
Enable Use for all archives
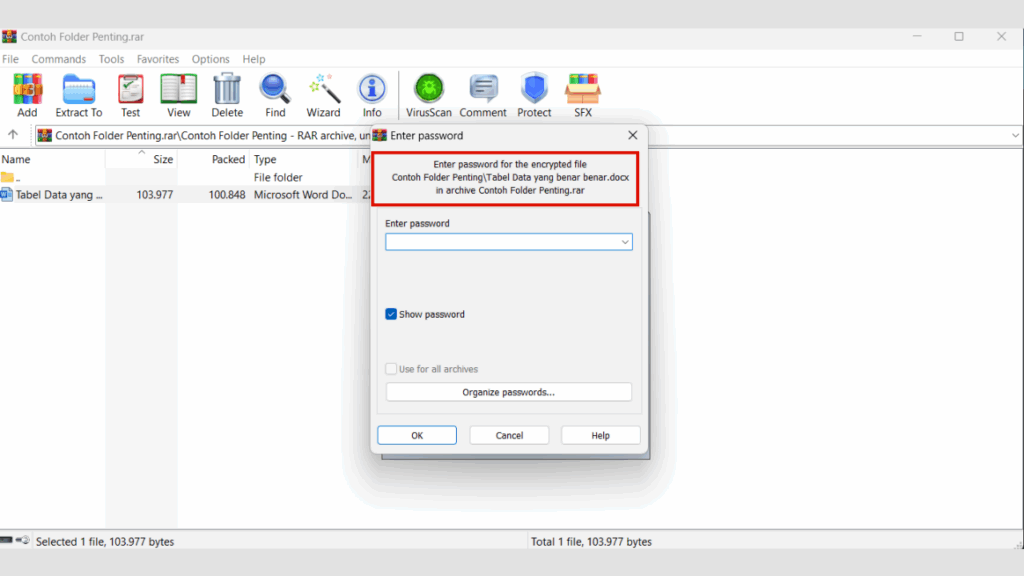tap(391, 368)
